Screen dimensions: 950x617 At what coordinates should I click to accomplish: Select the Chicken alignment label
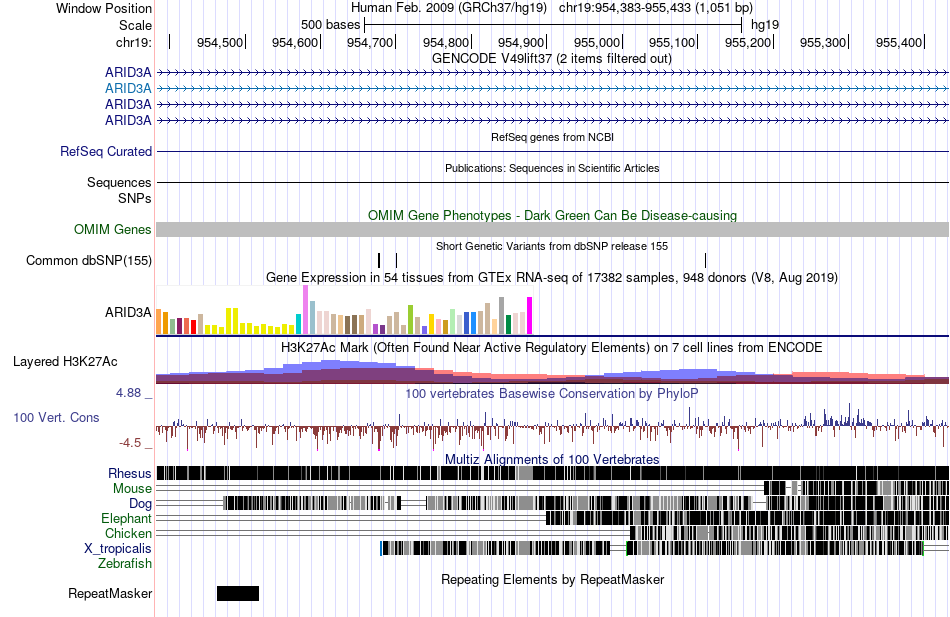pyautogui.click(x=128, y=533)
